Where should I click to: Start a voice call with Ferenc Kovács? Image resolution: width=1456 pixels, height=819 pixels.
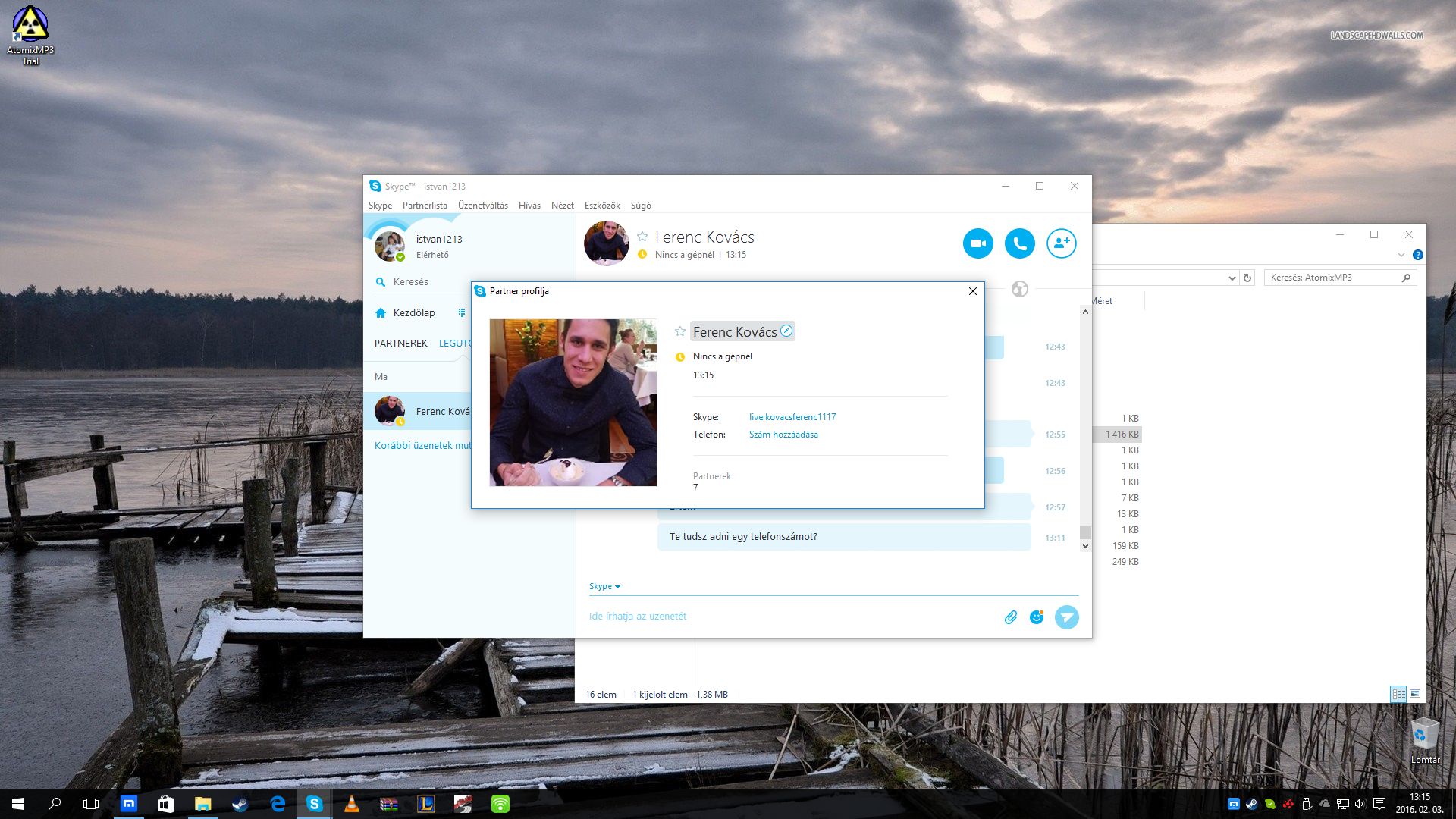coord(1020,243)
